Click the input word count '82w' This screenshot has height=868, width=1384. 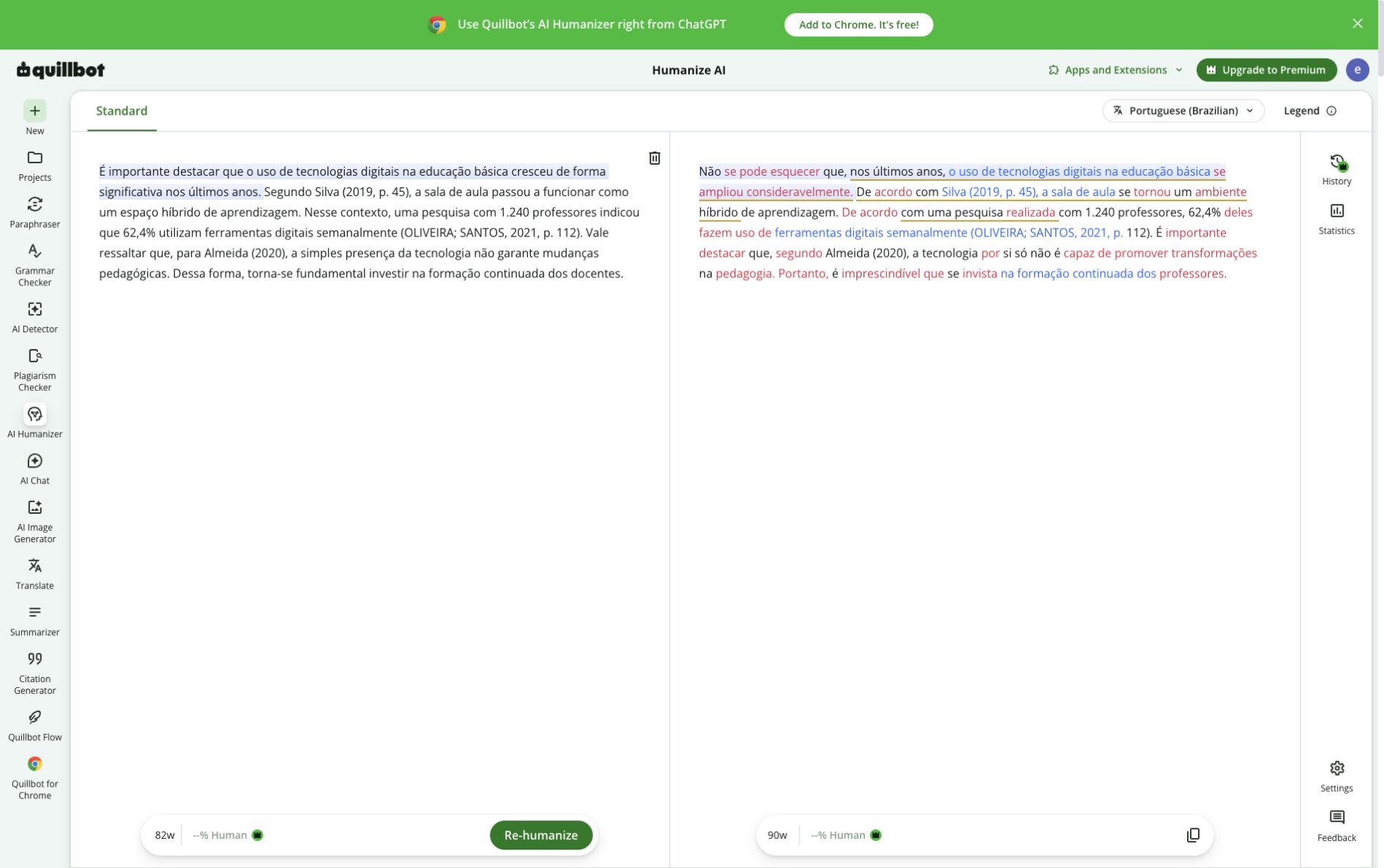pos(165,835)
